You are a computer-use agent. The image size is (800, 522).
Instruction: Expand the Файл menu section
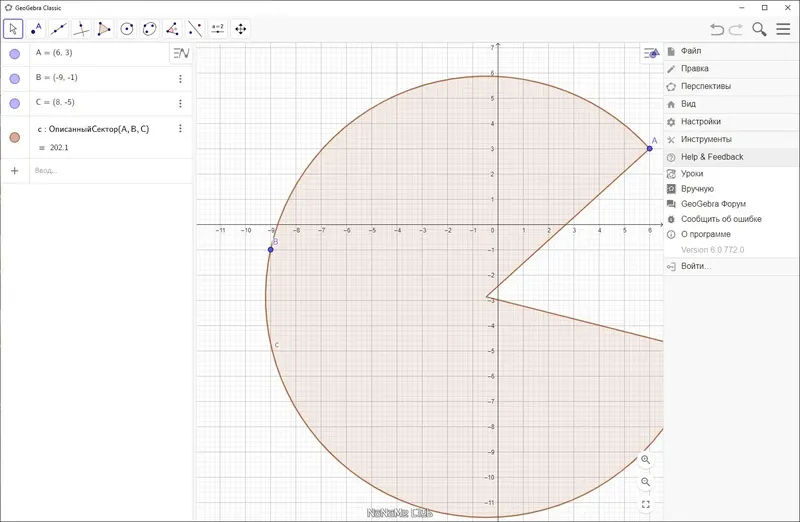(x=690, y=51)
